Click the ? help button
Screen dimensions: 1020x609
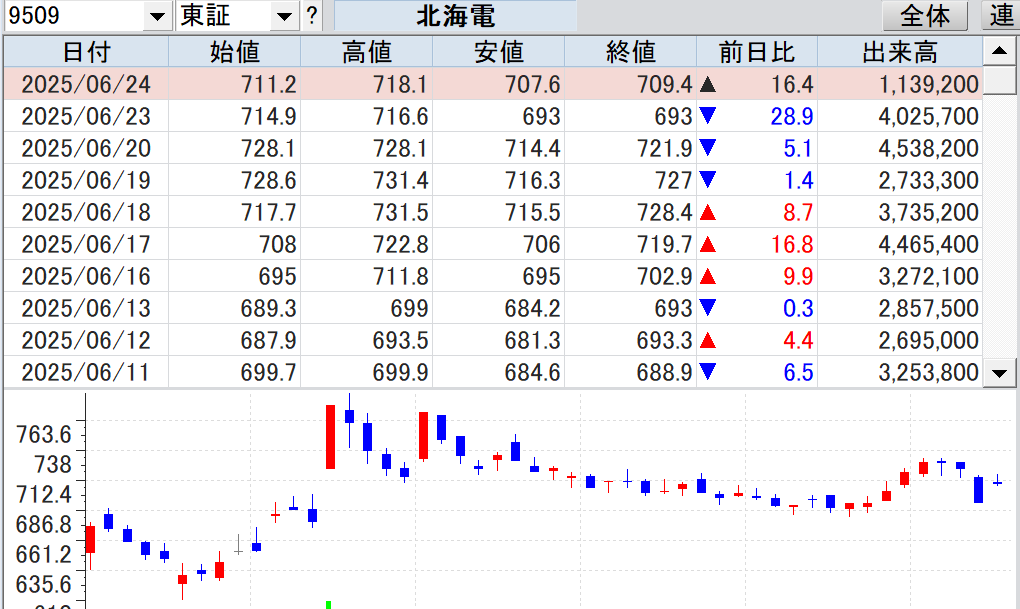(312, 16)
